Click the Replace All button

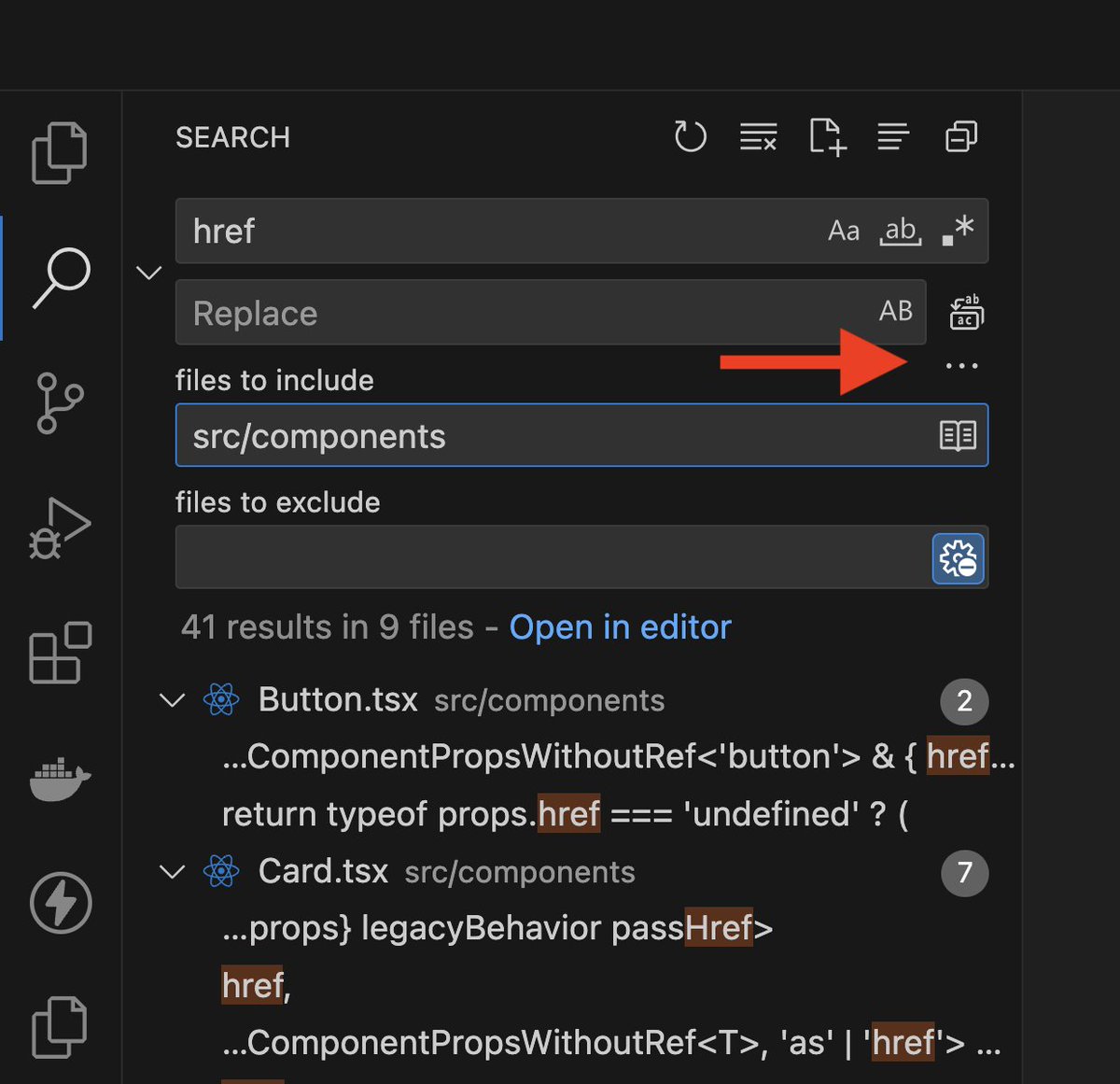(966, 313)
